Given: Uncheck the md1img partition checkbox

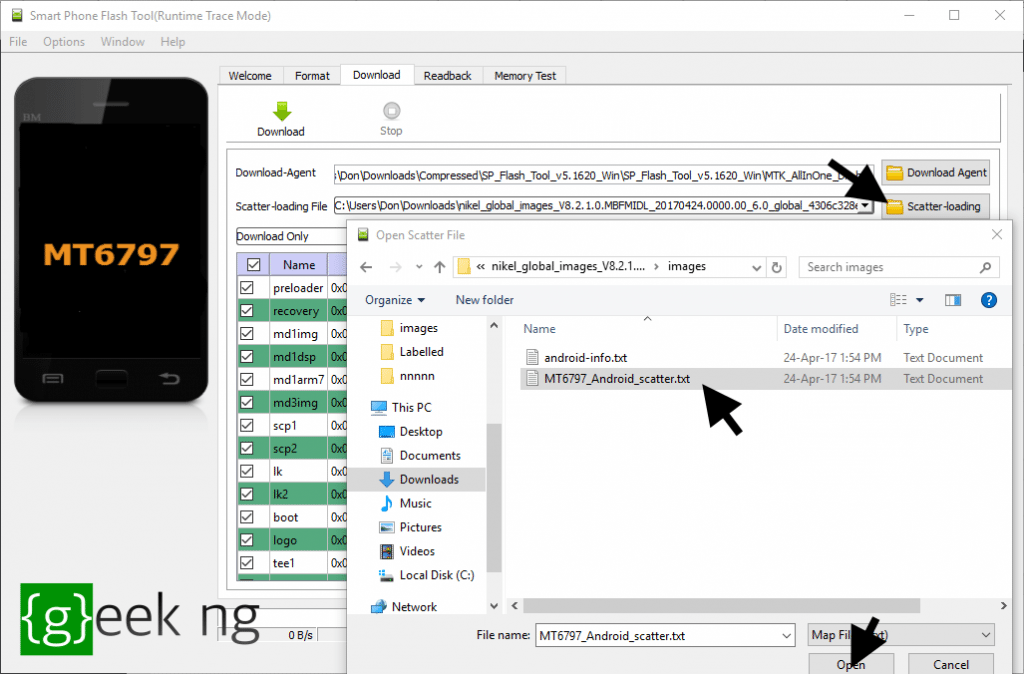Looking at the screenshot, I should [247, 334].
